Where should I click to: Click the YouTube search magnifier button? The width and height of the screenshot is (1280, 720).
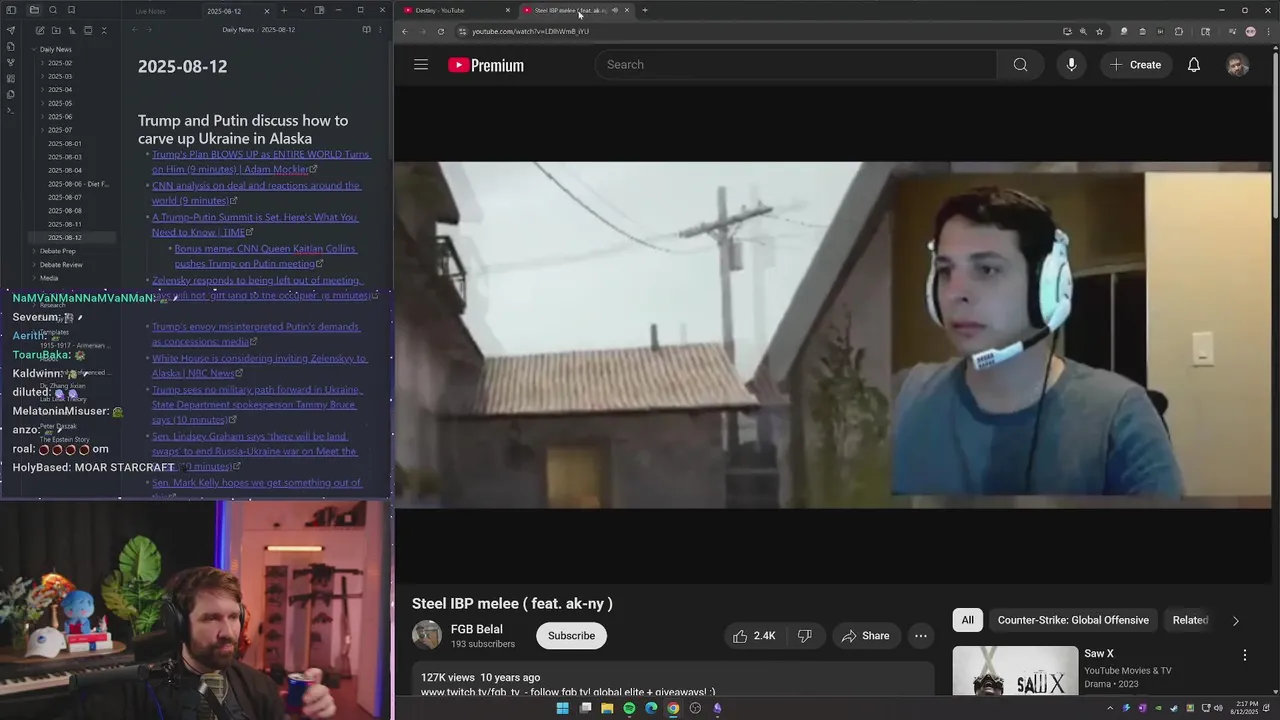coord(1020,65)
